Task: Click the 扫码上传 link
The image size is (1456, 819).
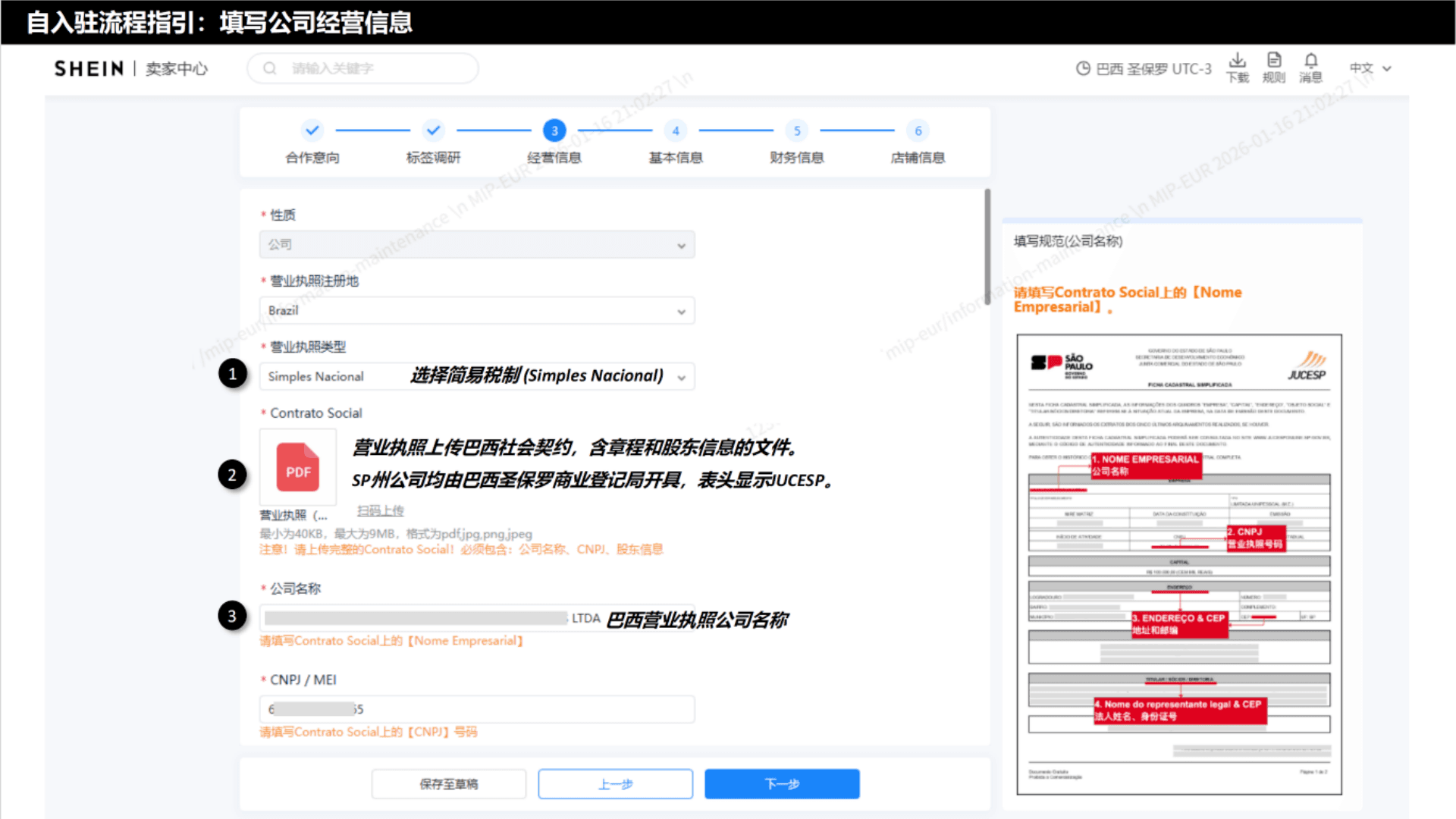Action: [381, 510]
